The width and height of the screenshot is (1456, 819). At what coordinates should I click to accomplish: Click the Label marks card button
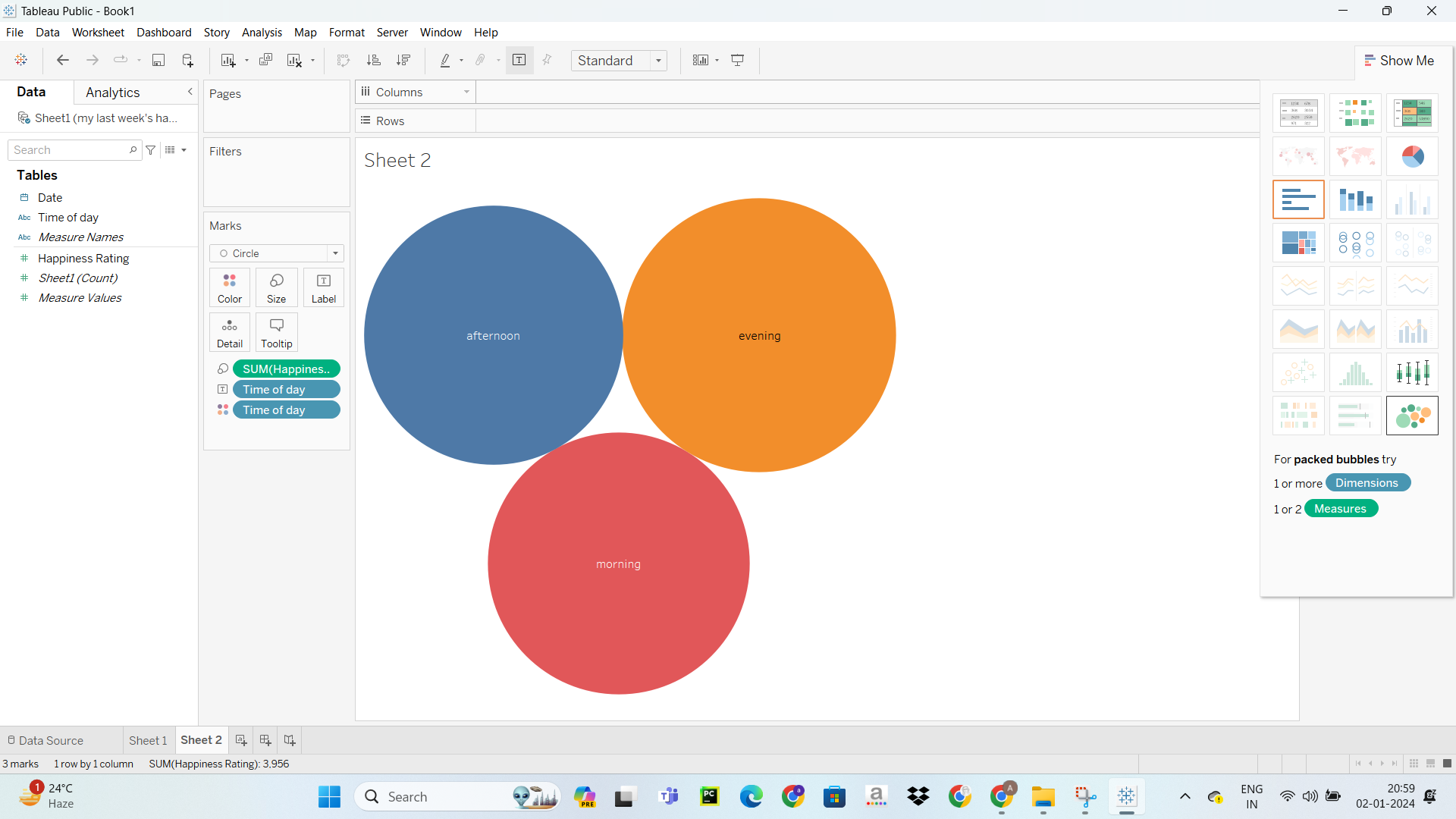click(324, 288)
